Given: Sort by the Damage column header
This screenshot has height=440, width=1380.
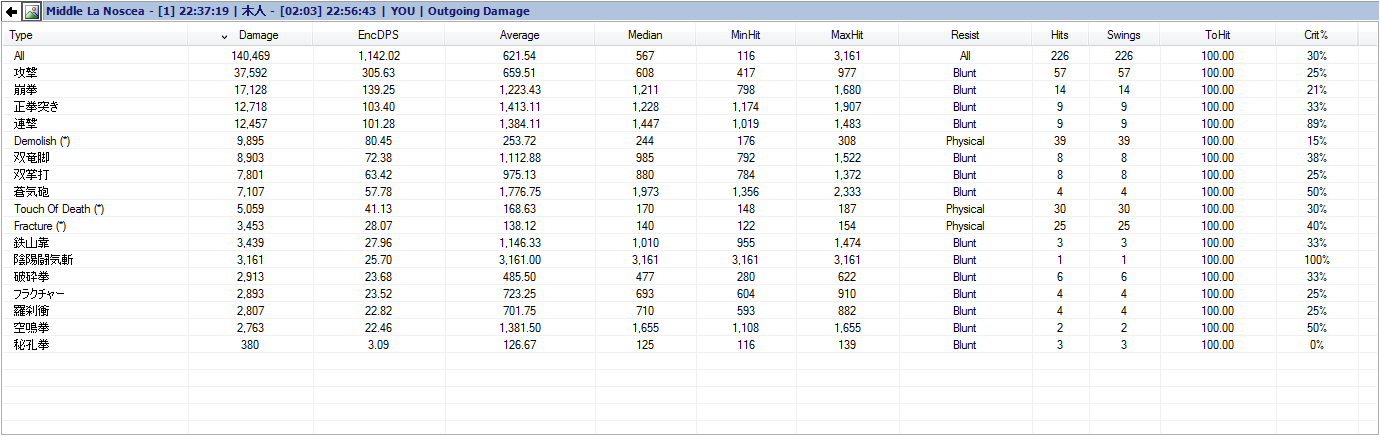Looking at the screenshot, I should (258, 35).
